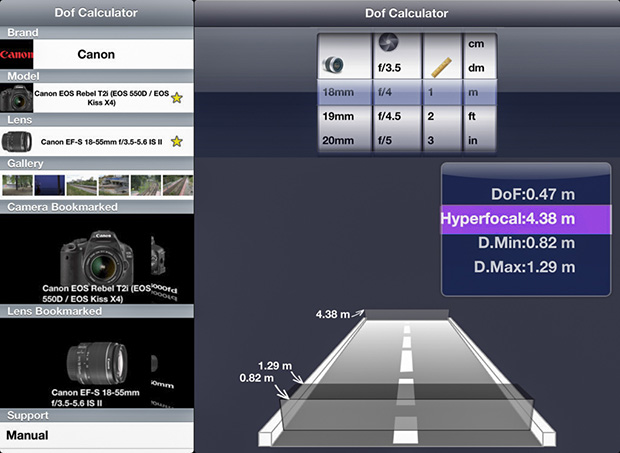This screenshot has height=453, width=620.
Task: Choose distance 3 on the distance wheel
Action: 431,140
